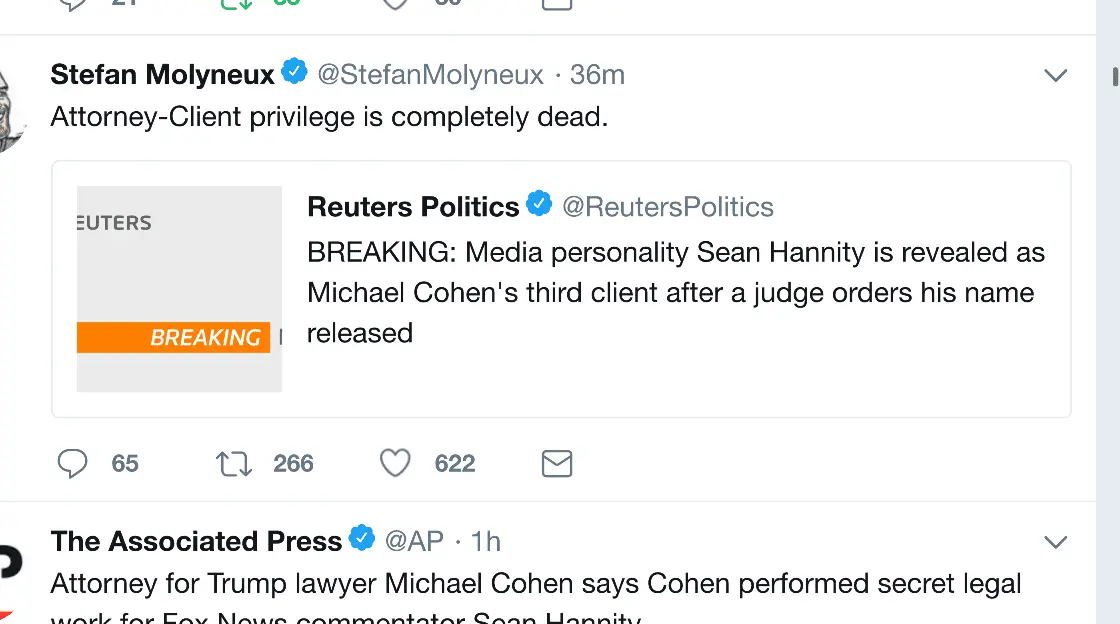Open the tweet's 36m timestamp
The width and height of the screenshot is (1120, 624).
pyautogui.click(x=597, y=75)
